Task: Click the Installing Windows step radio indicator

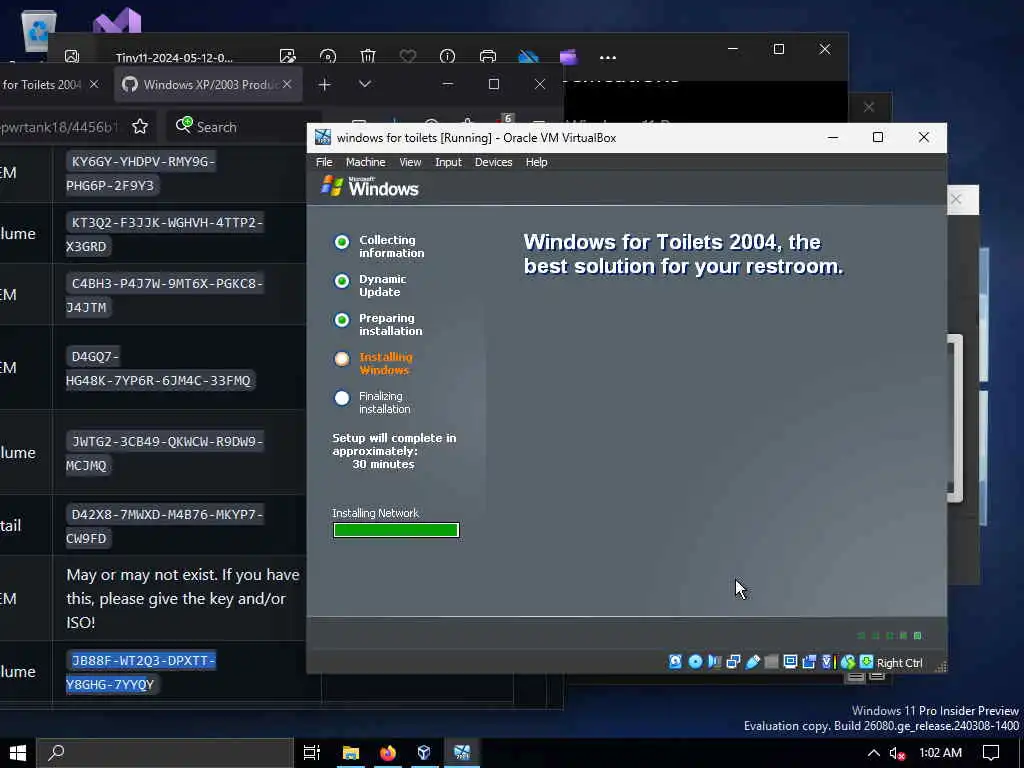Action: point(342,359)
